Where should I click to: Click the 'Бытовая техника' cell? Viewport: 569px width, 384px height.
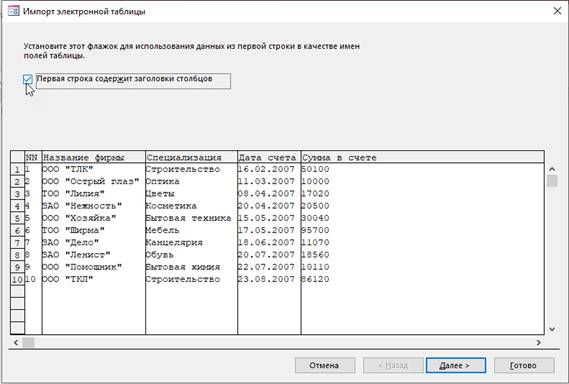coord(191,218)
